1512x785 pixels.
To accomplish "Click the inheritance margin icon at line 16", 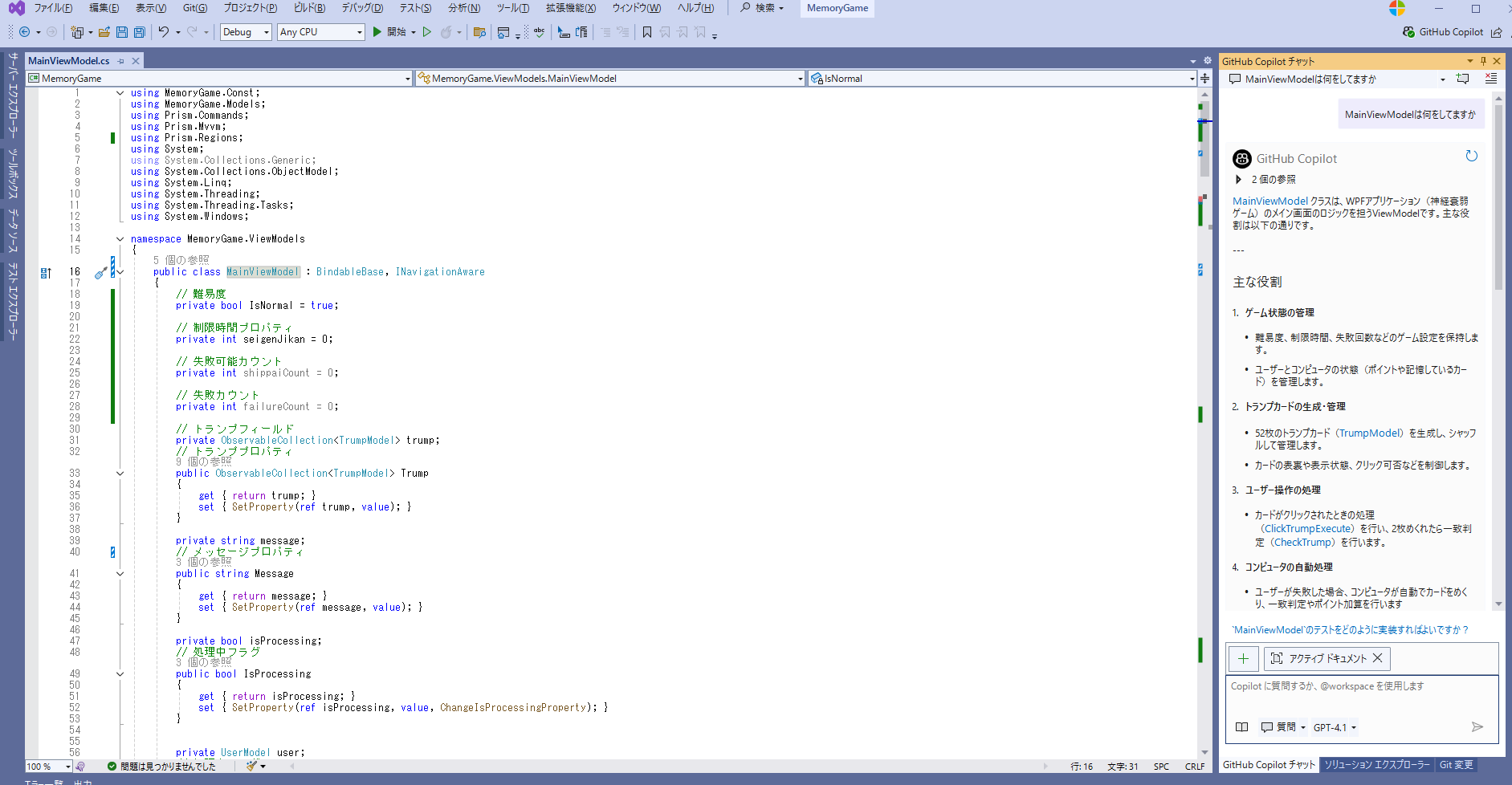I will click(46, 273).
